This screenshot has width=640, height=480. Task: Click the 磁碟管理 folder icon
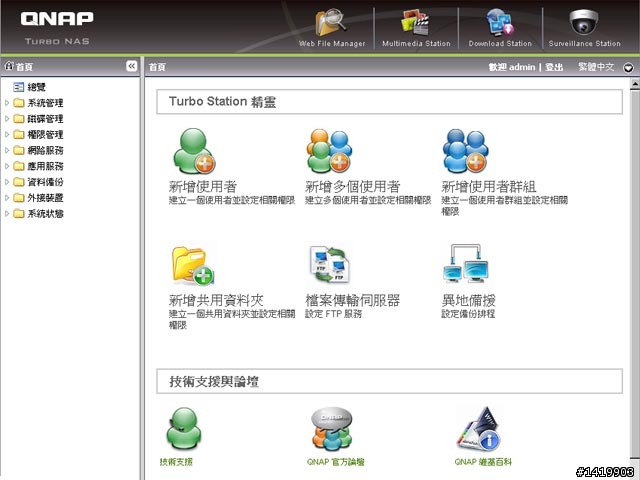tap(19, 119)
